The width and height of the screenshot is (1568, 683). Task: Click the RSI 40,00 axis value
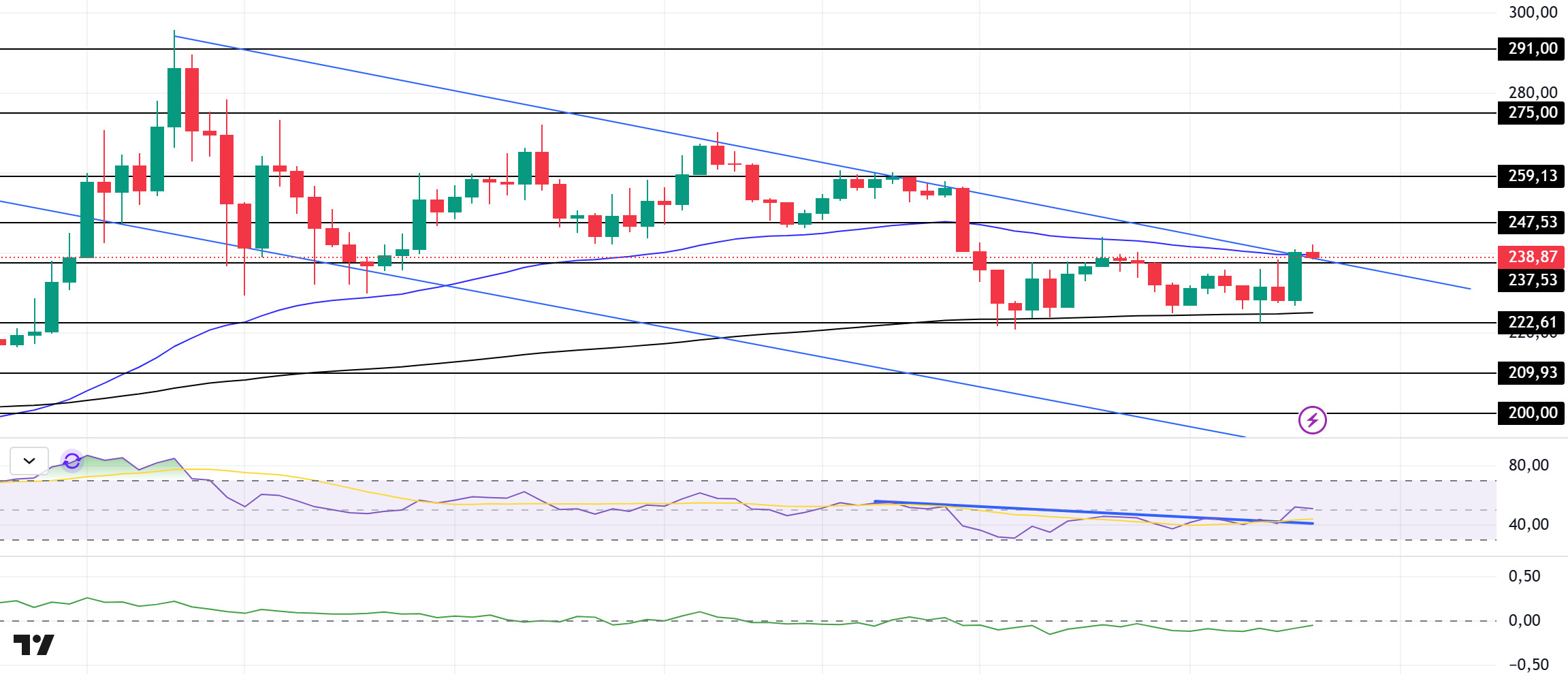coord(1529,524)
